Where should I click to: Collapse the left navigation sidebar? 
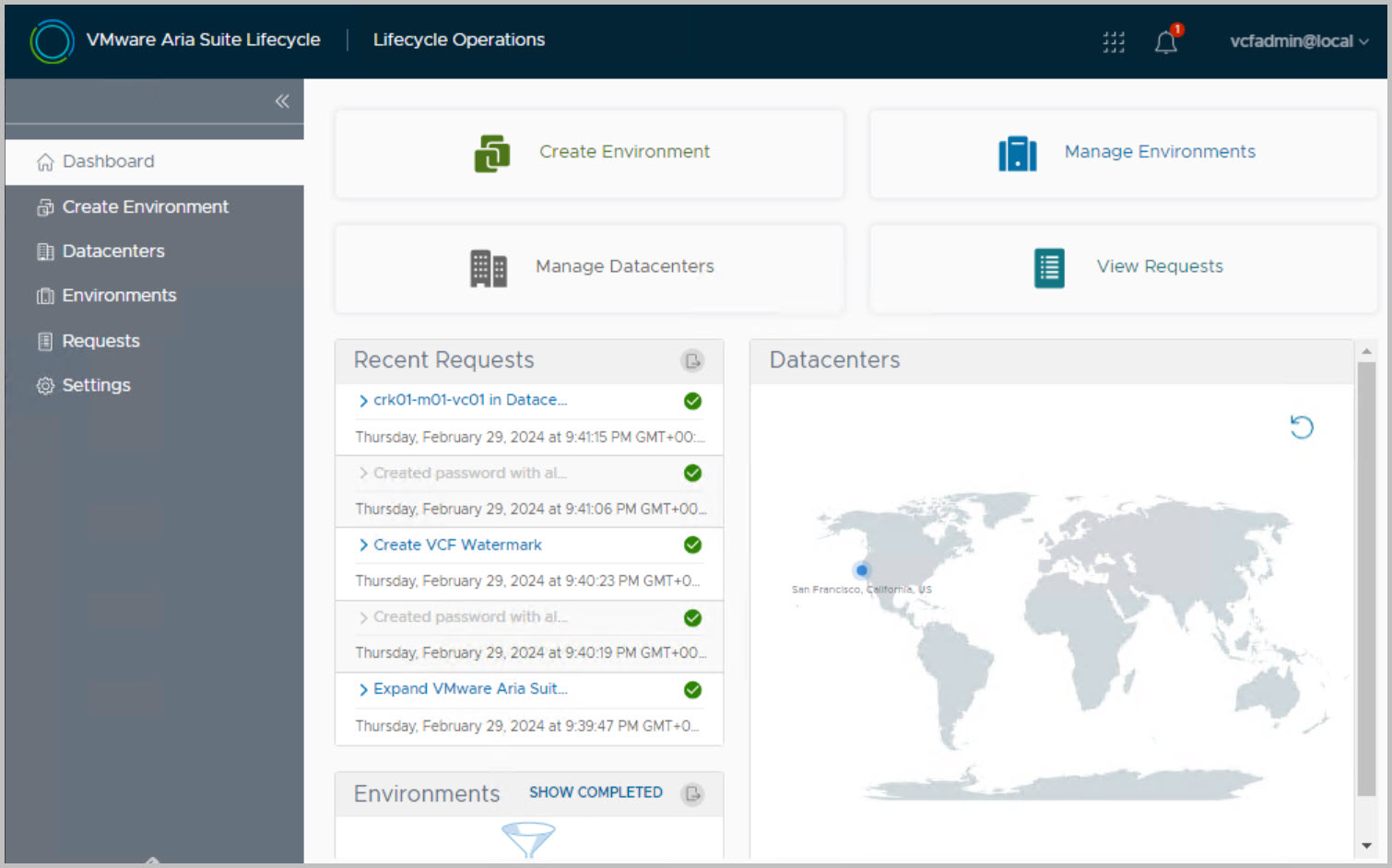click(x=282, y=101)
